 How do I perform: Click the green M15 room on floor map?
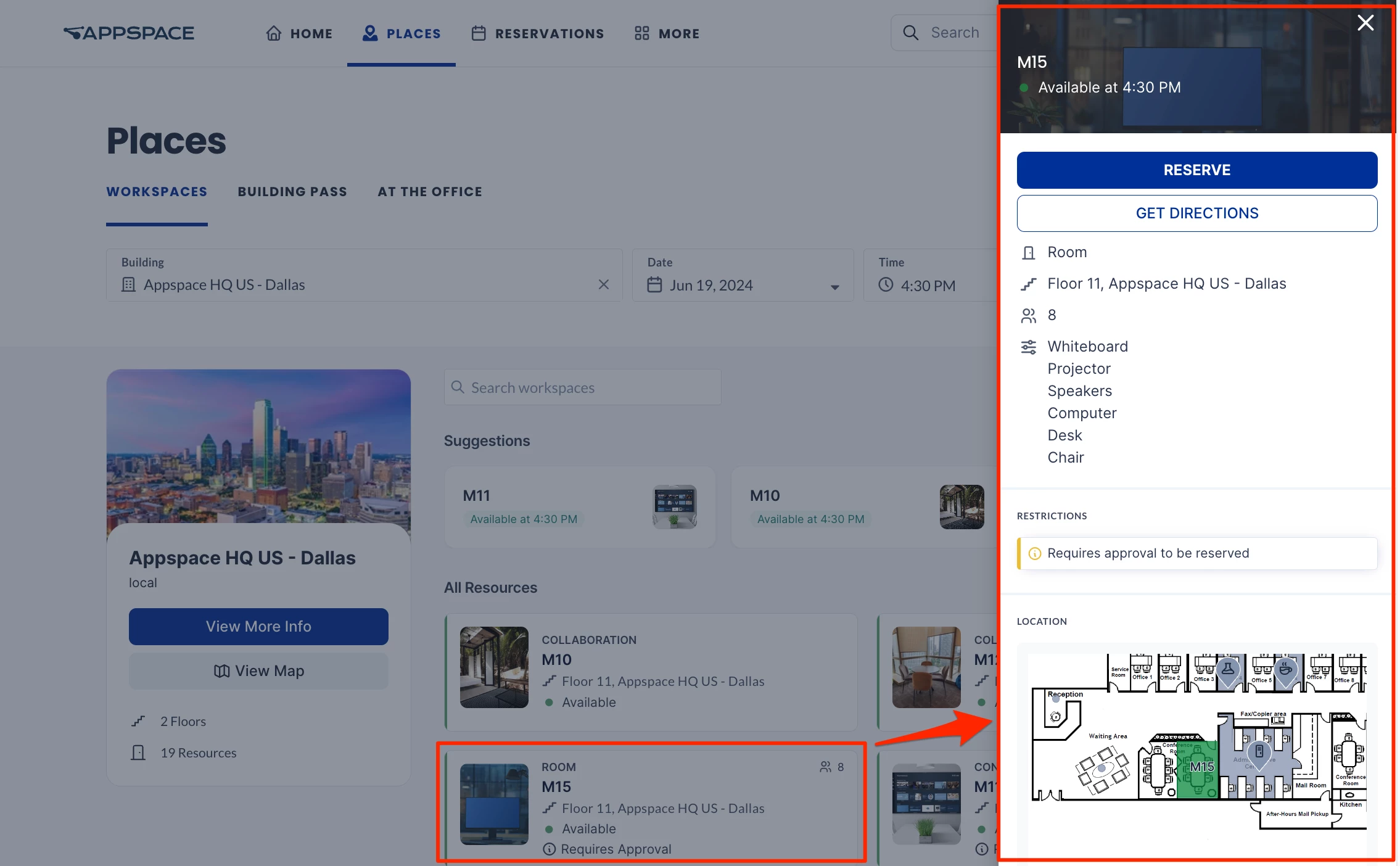(x=1198, y=770)
